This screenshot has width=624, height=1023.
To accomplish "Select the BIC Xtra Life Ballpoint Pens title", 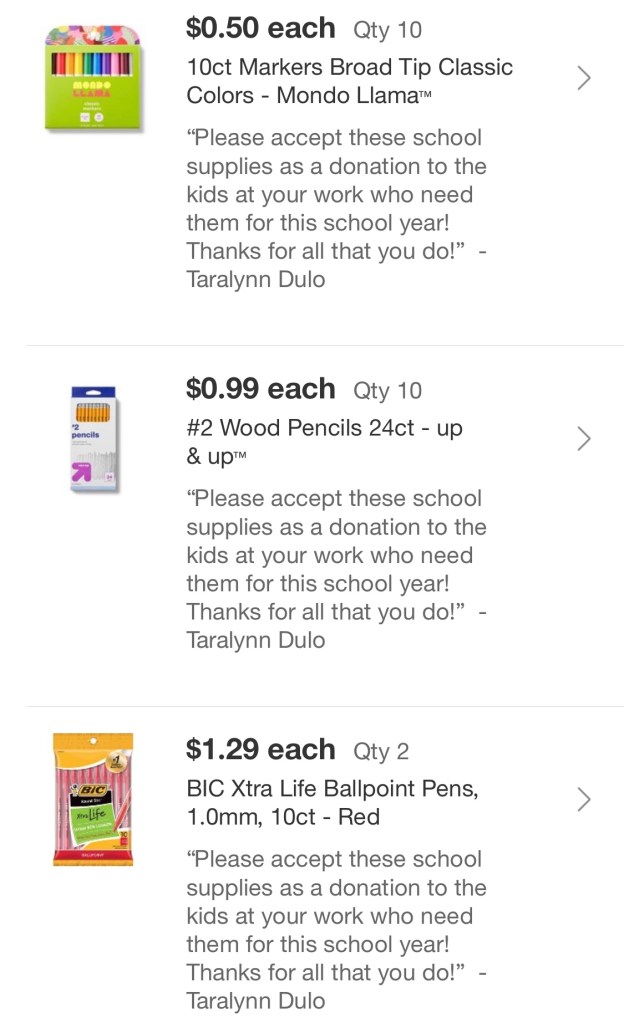I will [x=332, y=803].
